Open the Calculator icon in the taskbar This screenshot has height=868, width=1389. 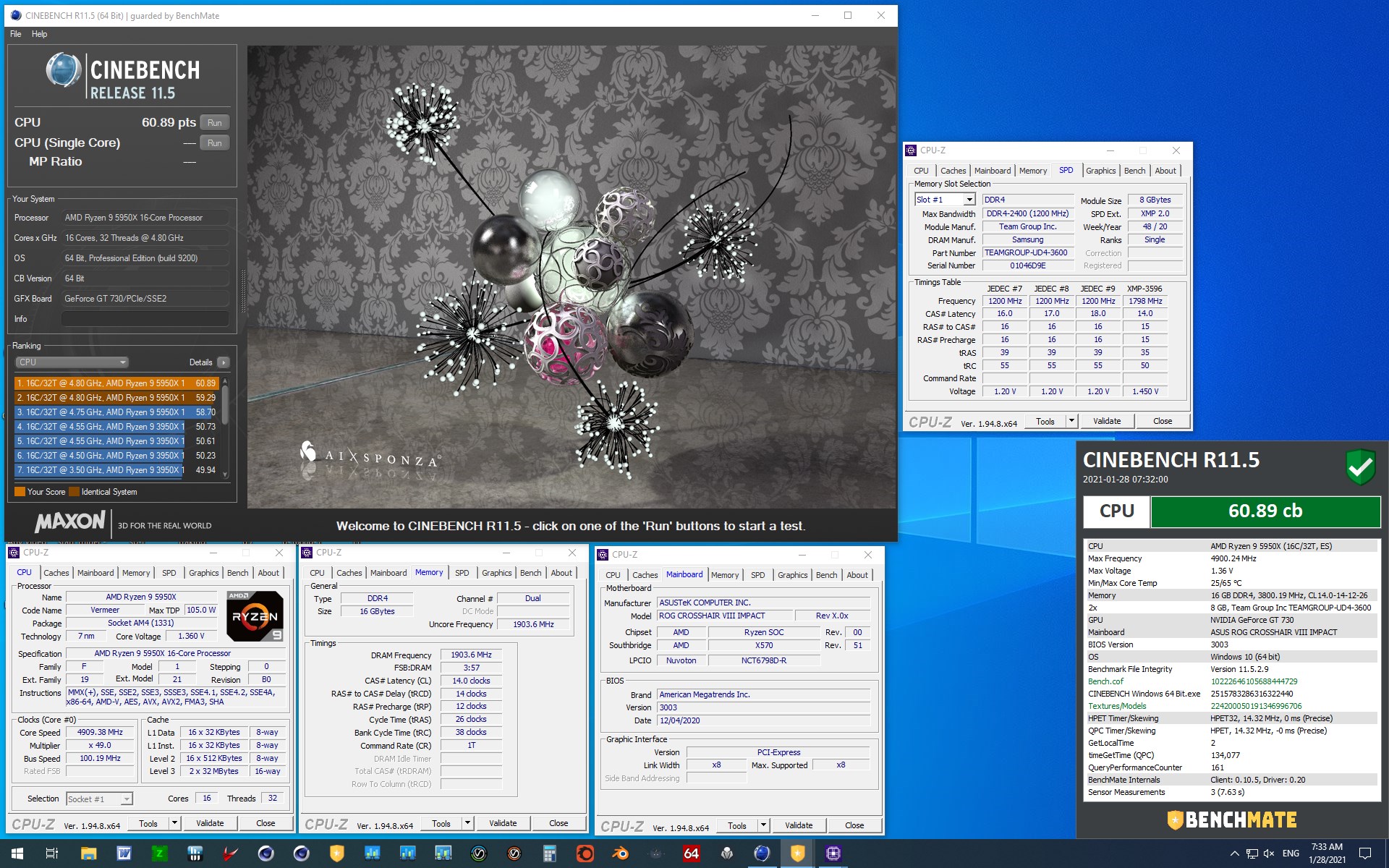549,854
